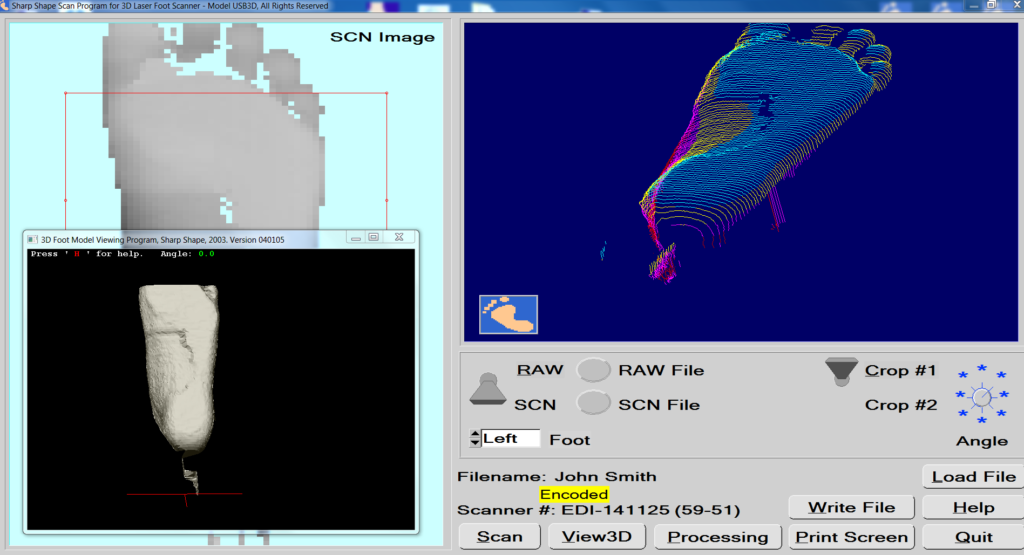
Task: Load a scan with Load File
Action: (972, 477)
